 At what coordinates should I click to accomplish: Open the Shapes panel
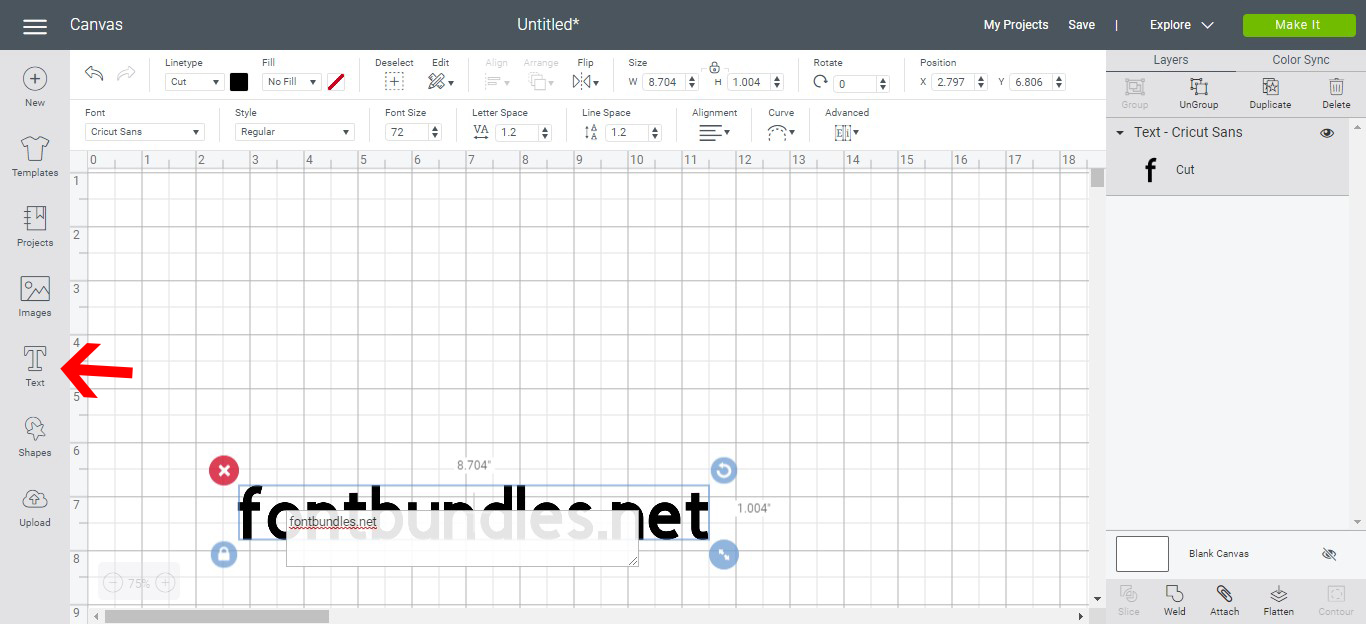pyautogui.click(x=35, y=437)
